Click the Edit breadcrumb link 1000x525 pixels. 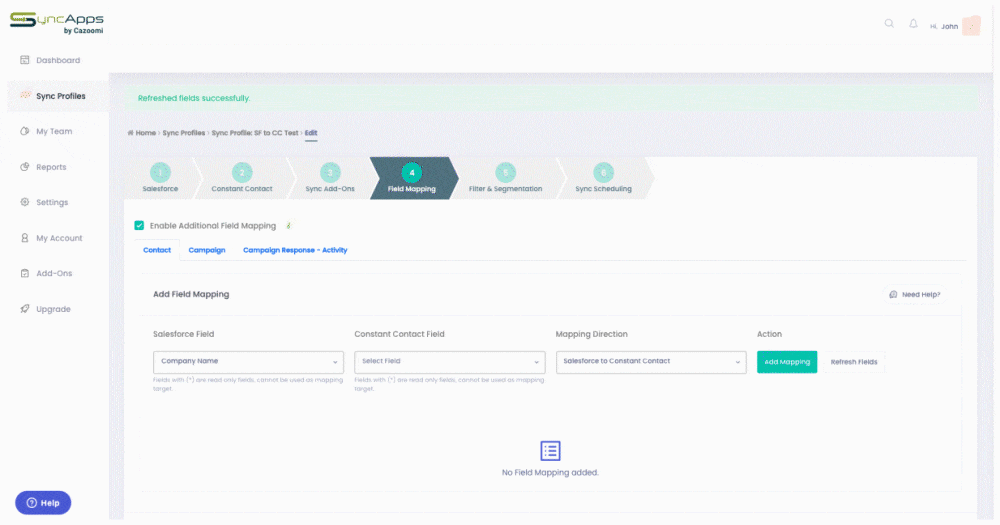click(311, 133)
